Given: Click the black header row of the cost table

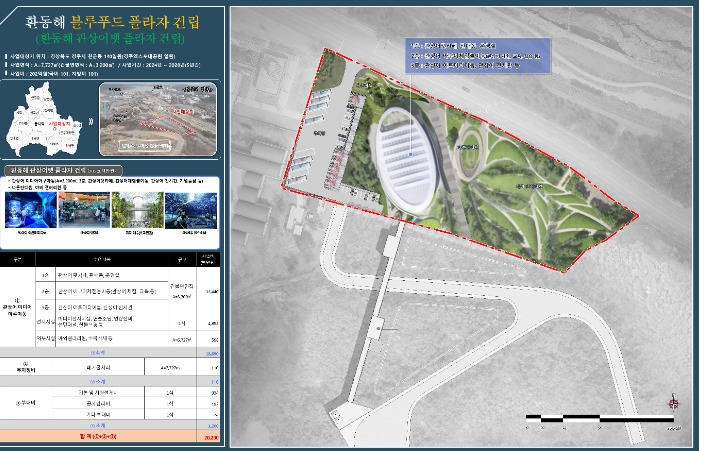Looking at the screenshot, I should (x=111, y=259).
